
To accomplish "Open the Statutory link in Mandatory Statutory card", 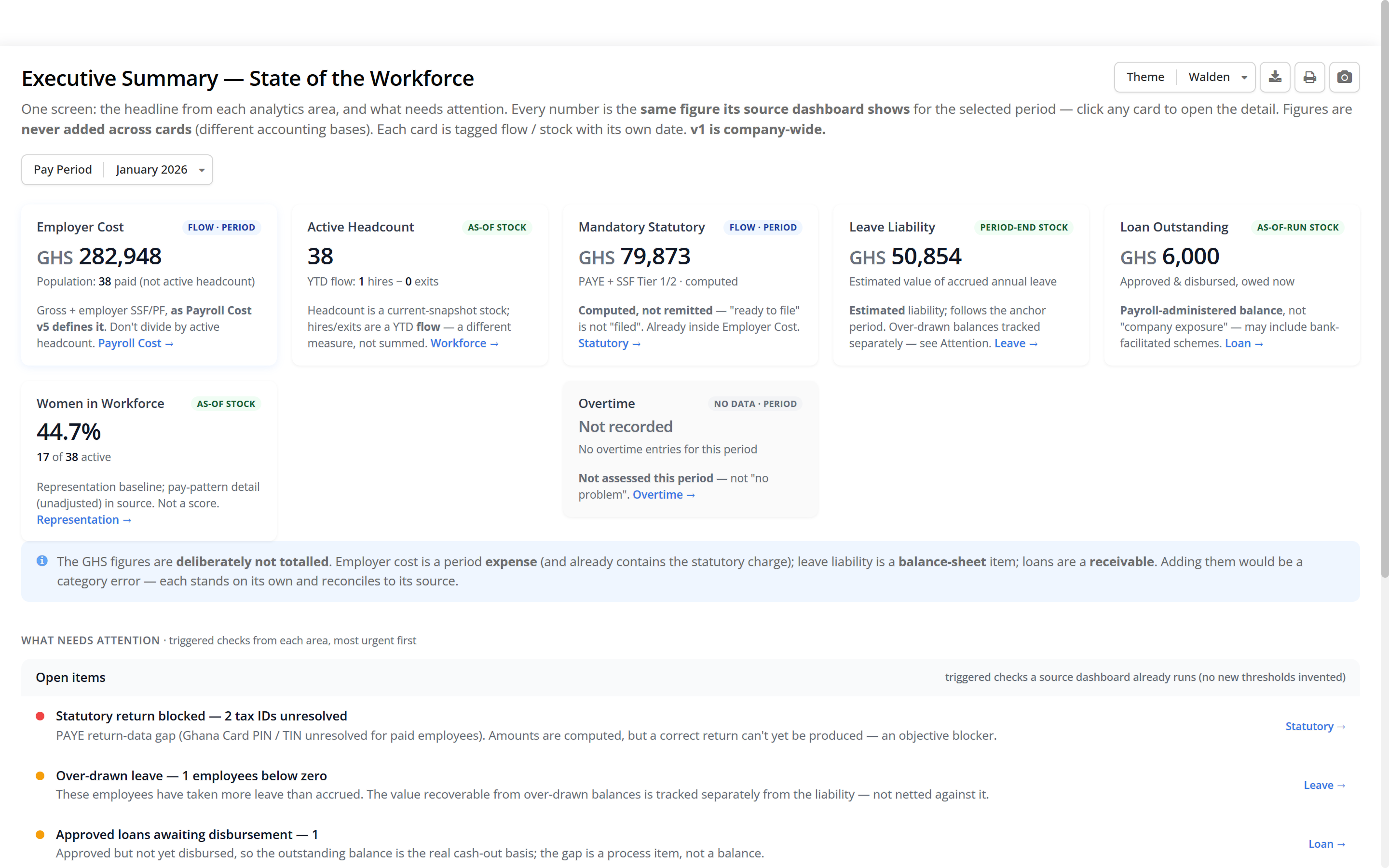I will 609,343.
